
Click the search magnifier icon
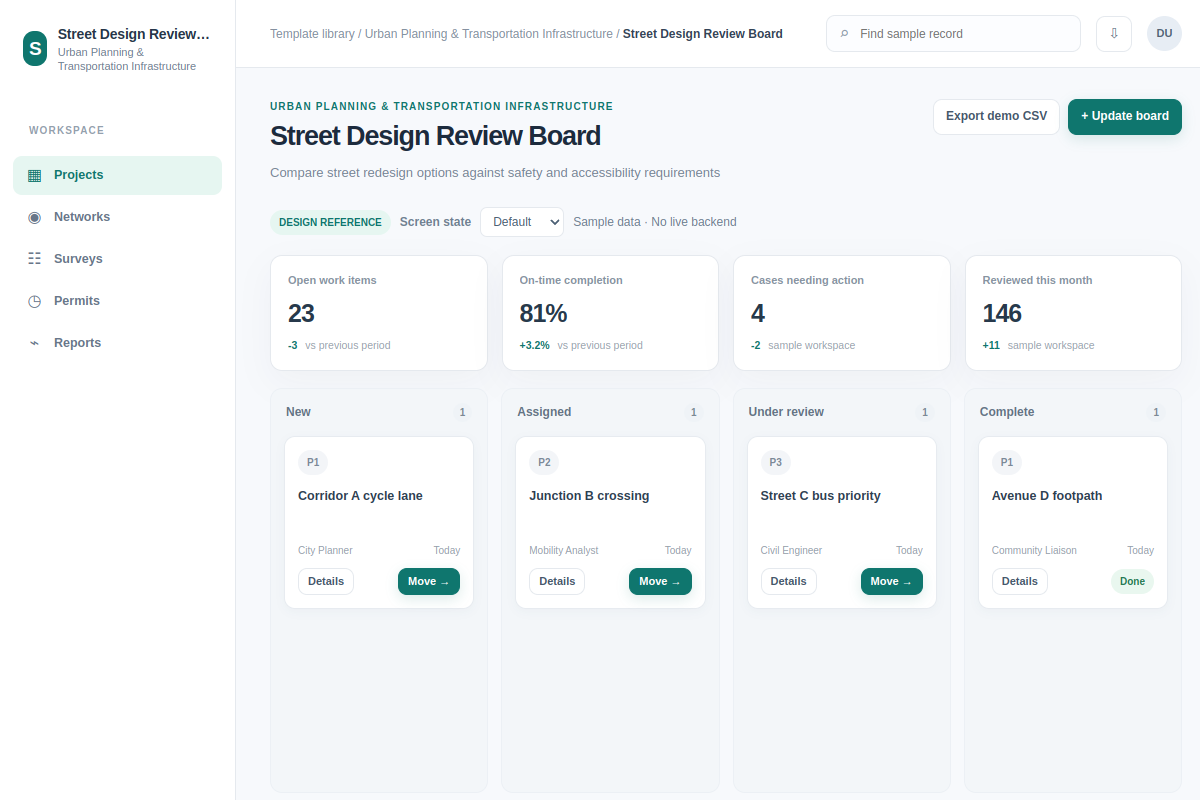pyautogui.click(x=845, y=34)
